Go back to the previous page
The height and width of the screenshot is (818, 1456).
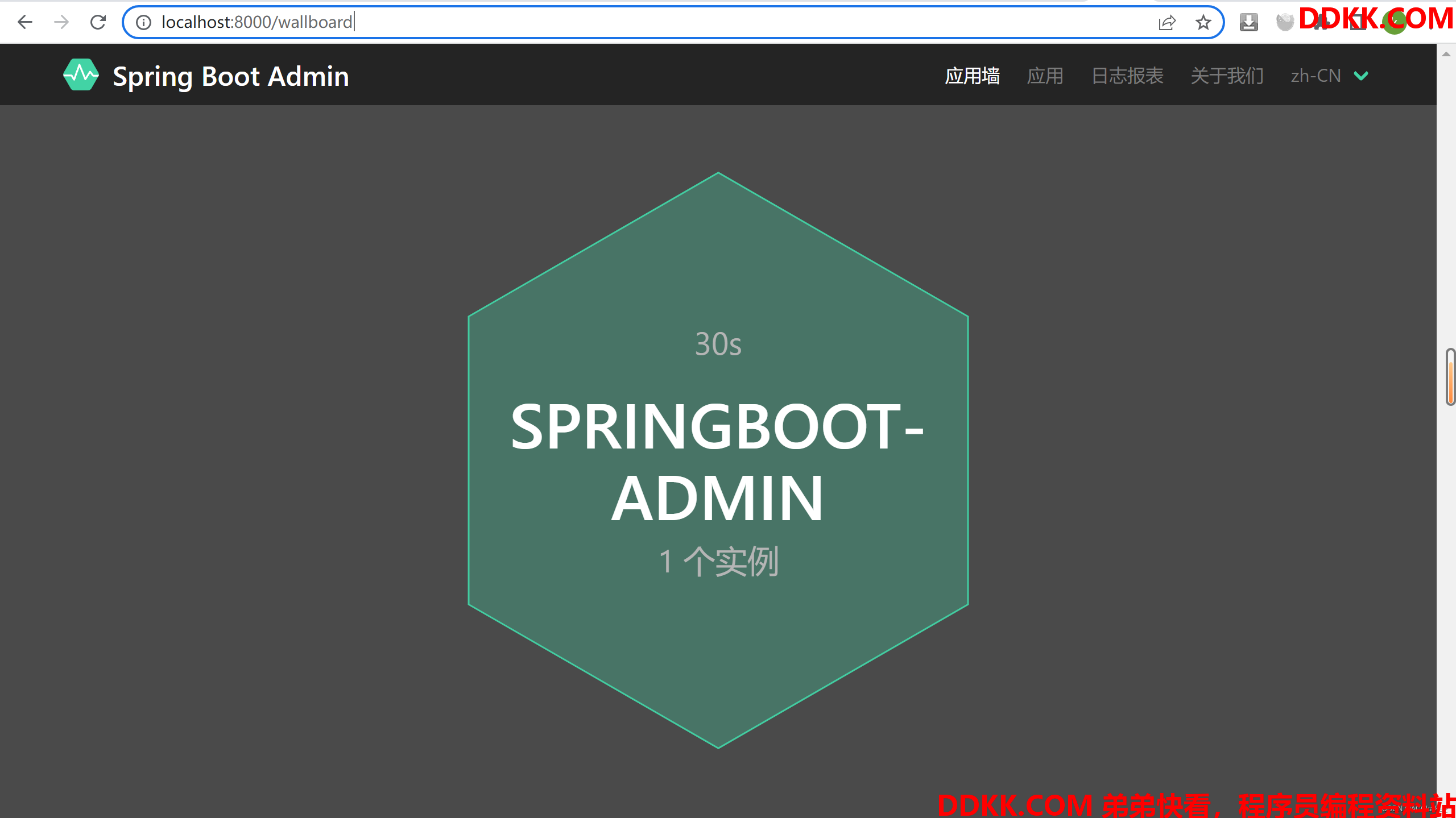click(x=25, y=22)
